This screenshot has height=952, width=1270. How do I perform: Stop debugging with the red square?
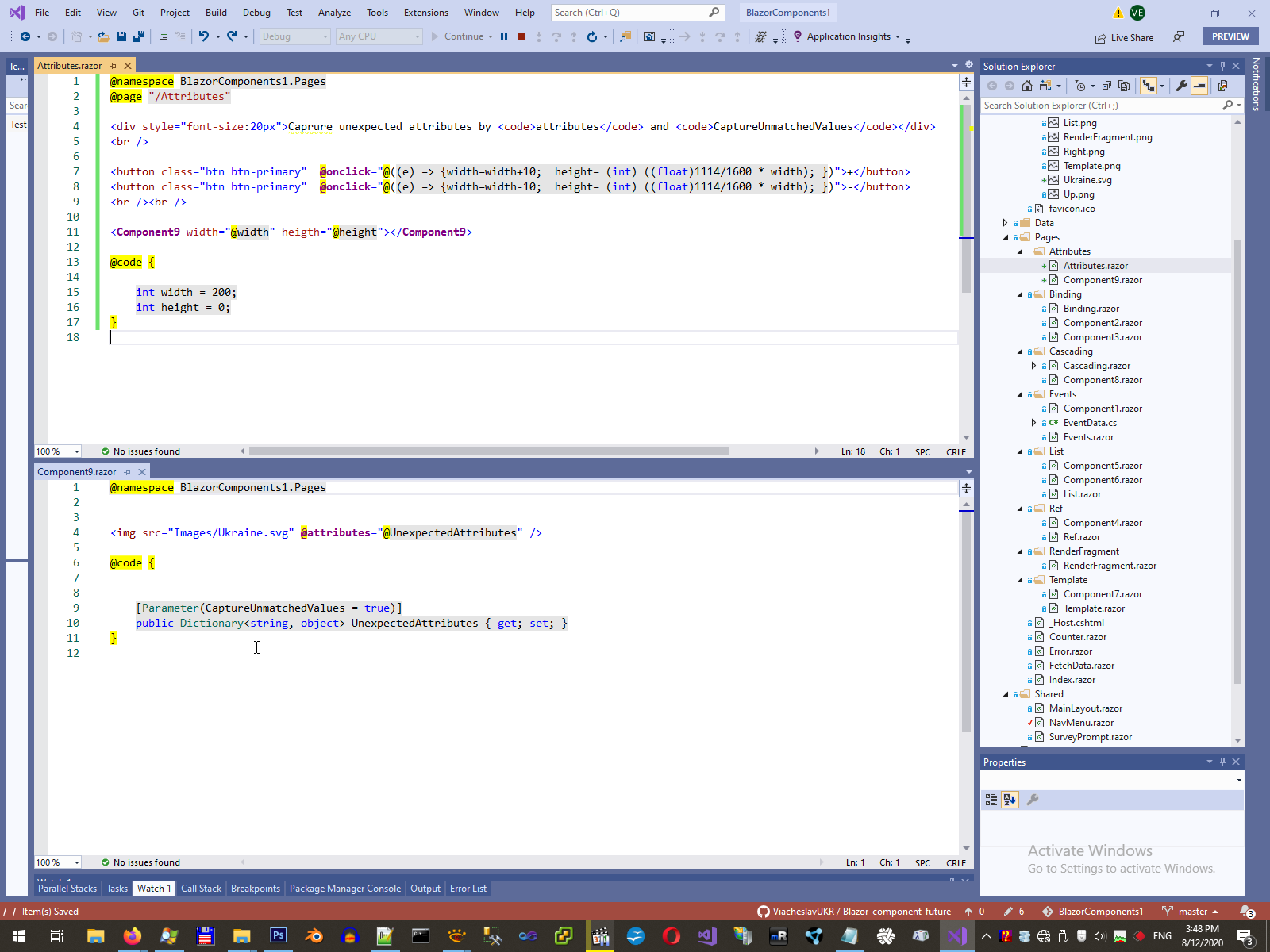point(521,36)
